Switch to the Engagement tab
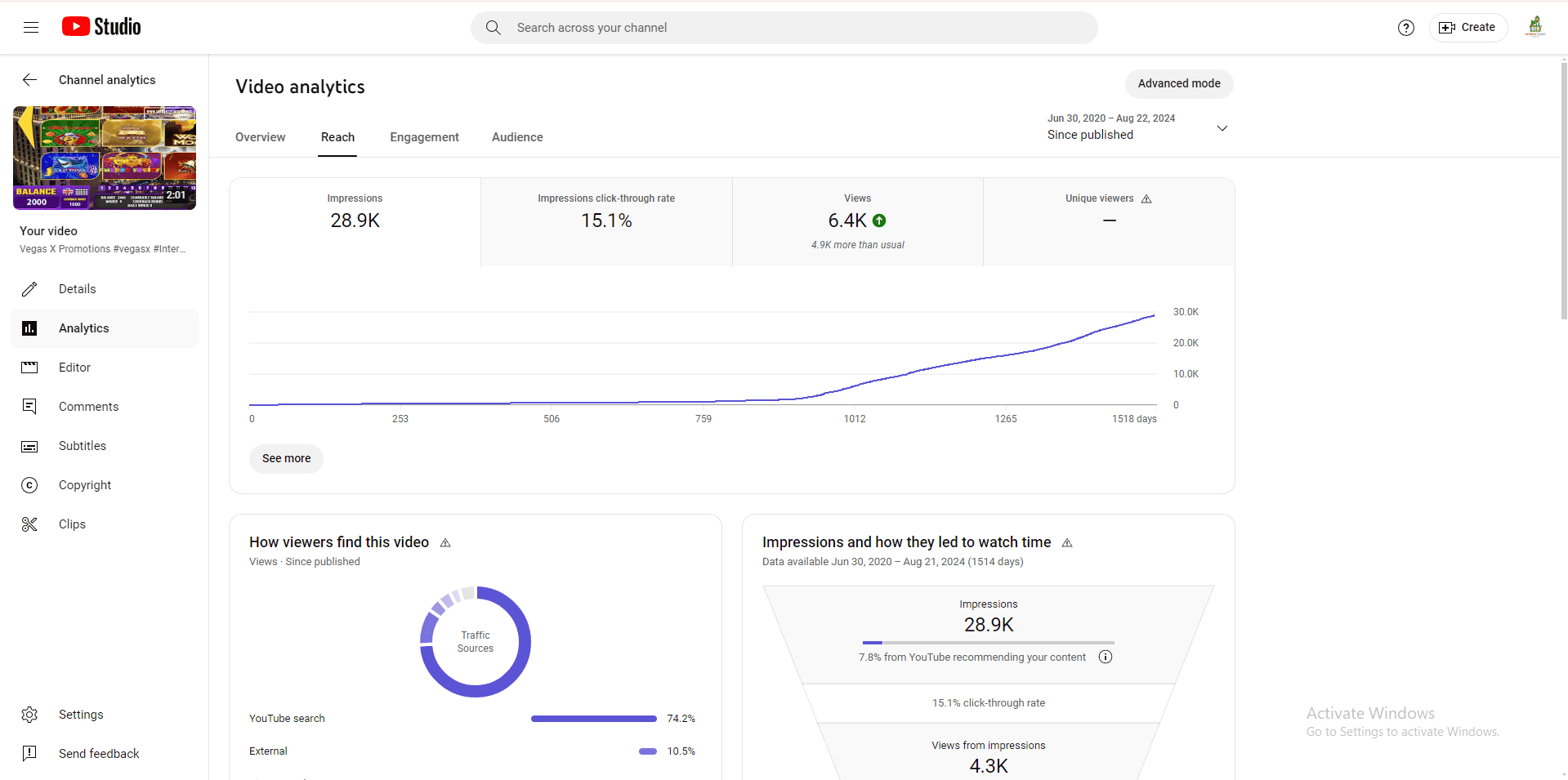1568x780 pixels. [x=424, y=137]
